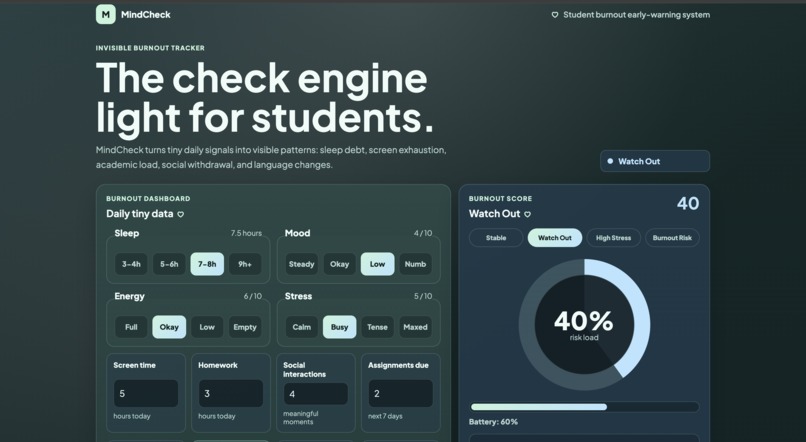
Task: Click the Assignments due input field
Action: point(400,393)
